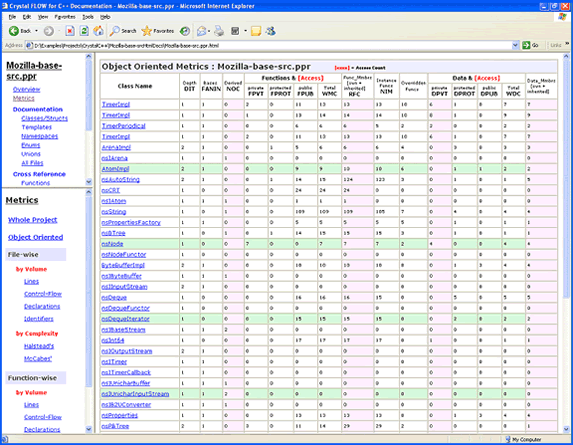This screenshot has height=445, width=573.
Task: Open the Whole Project metrics link
Action: point(33,220)
